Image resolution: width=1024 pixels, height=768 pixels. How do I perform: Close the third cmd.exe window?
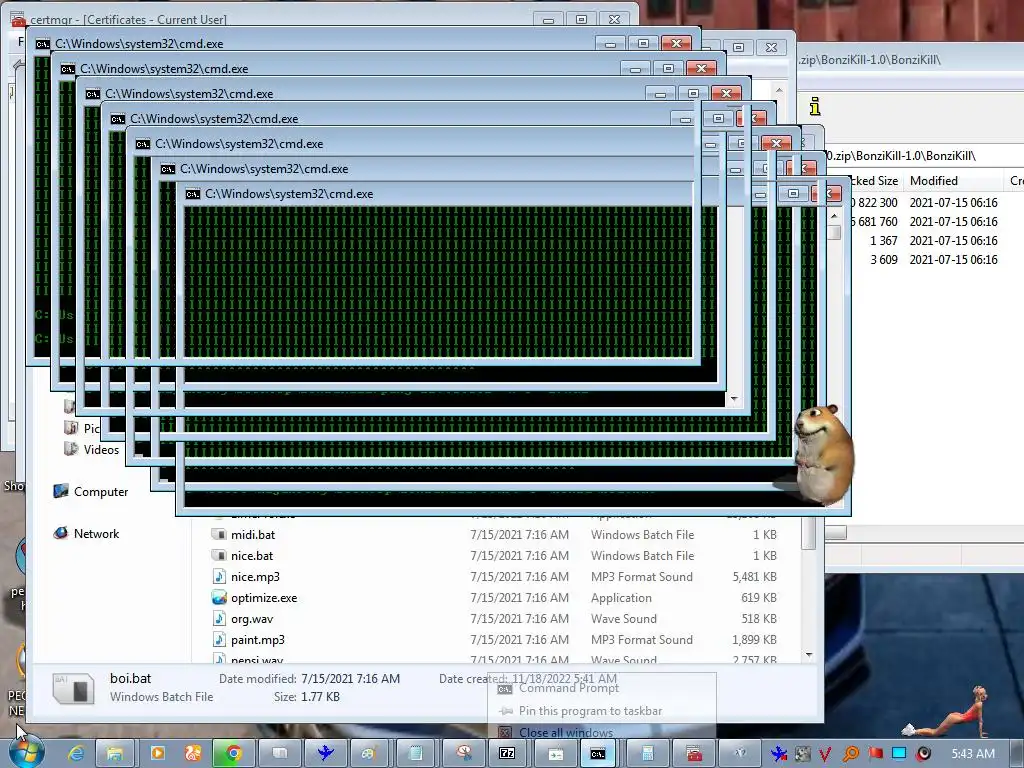tap(726, 93)
